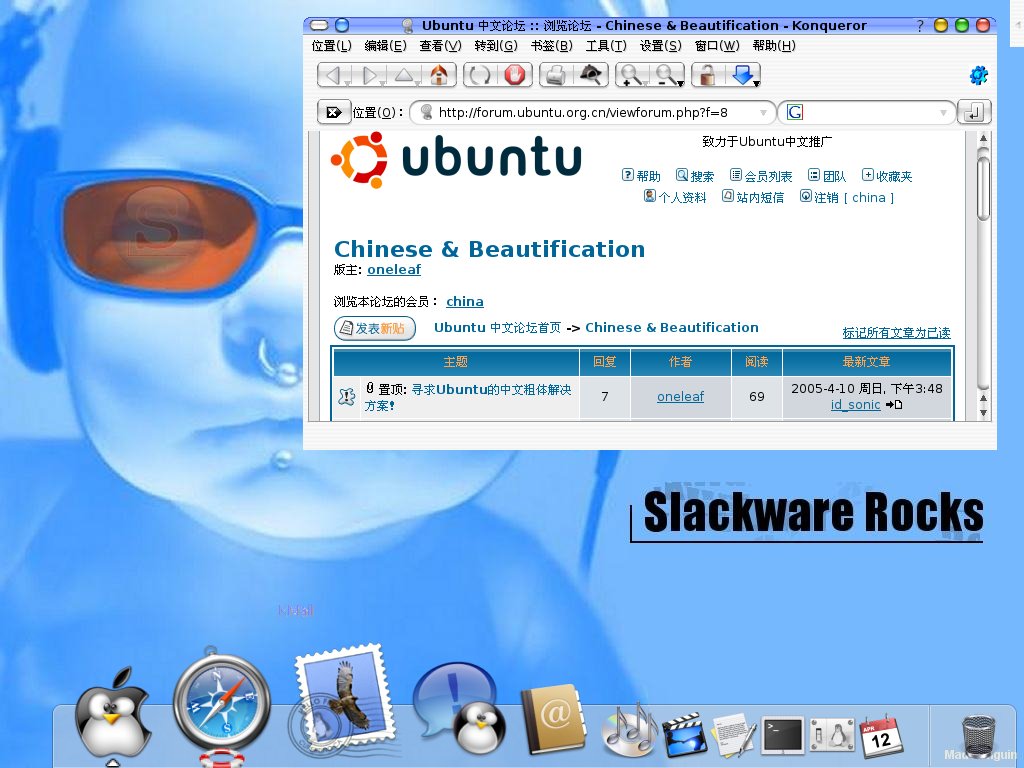The height and width of the screenshot is (768, 1024).
Task: Expand the location URL history dropdown
Action: pyautogui.click(x=763, y=112)
